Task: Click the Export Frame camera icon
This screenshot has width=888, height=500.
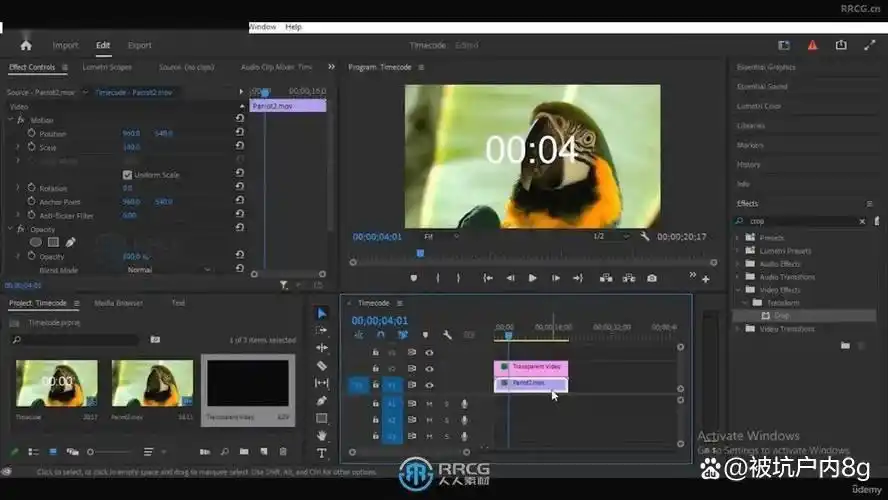Action: click(652, 278)
